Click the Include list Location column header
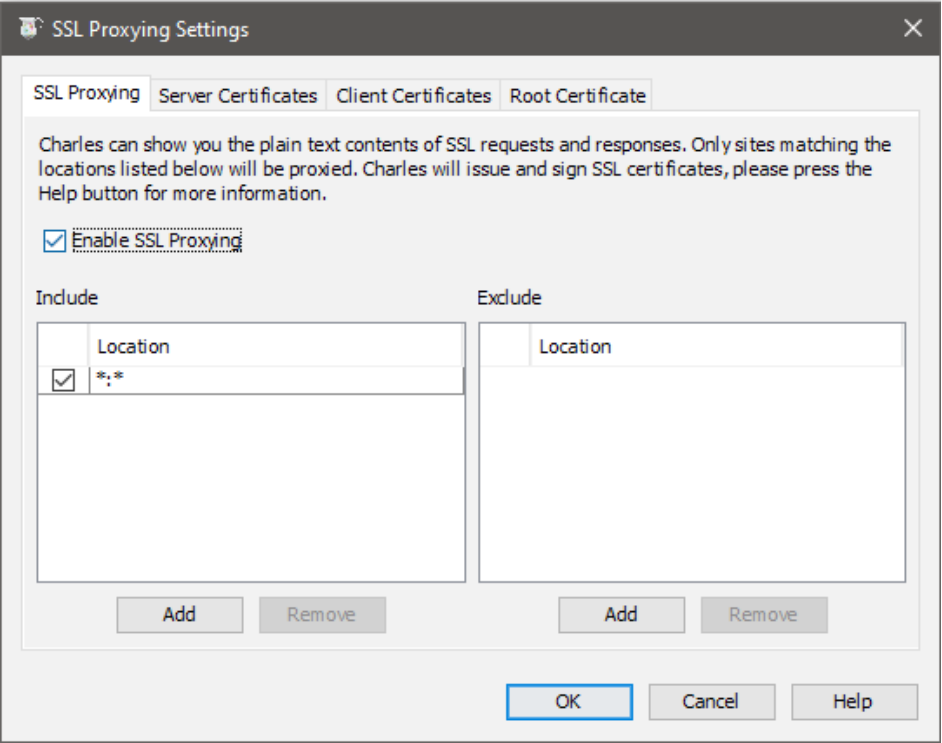 (x=275, y=347)
